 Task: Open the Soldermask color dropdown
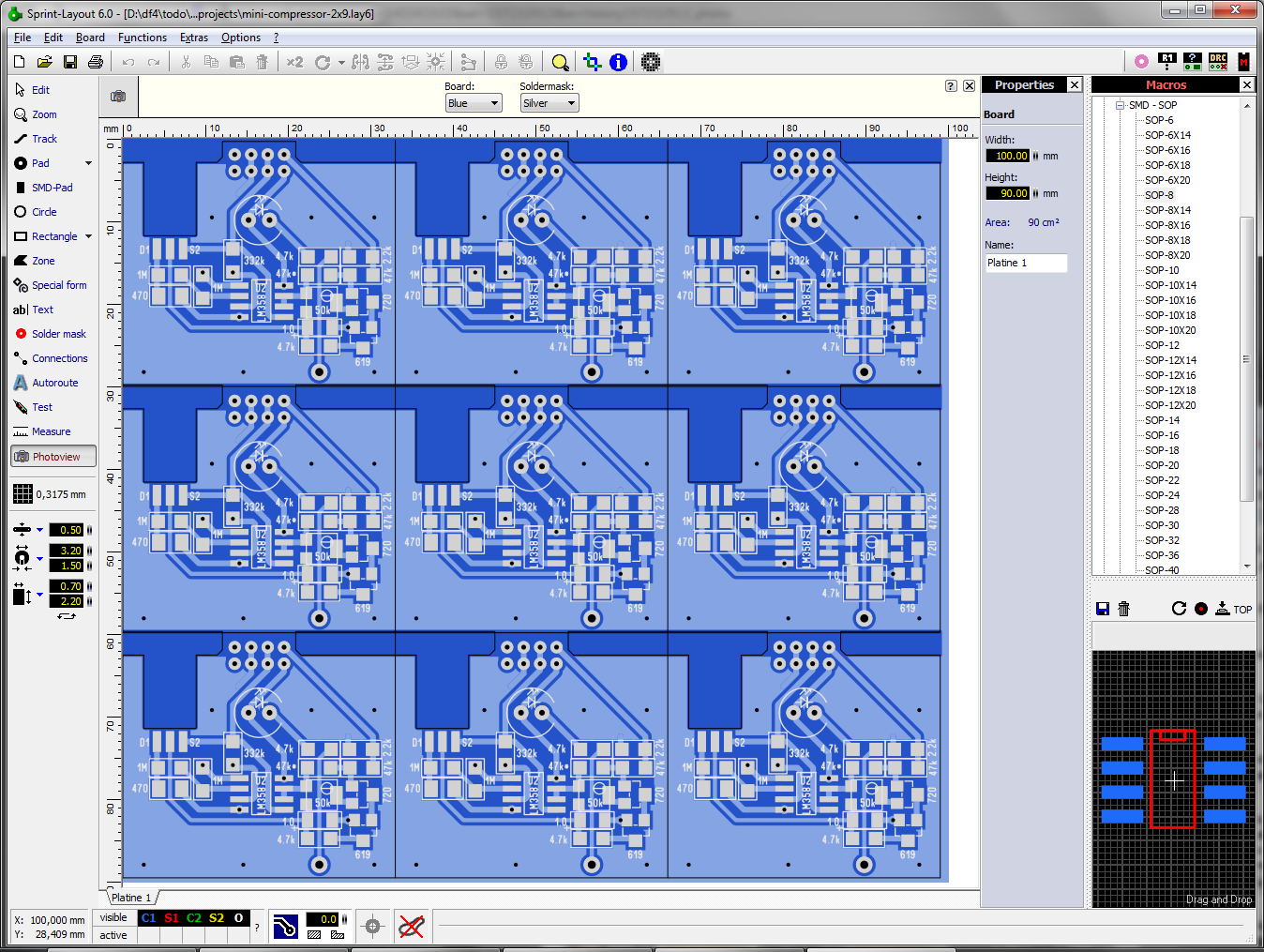[x=549, y=103]
